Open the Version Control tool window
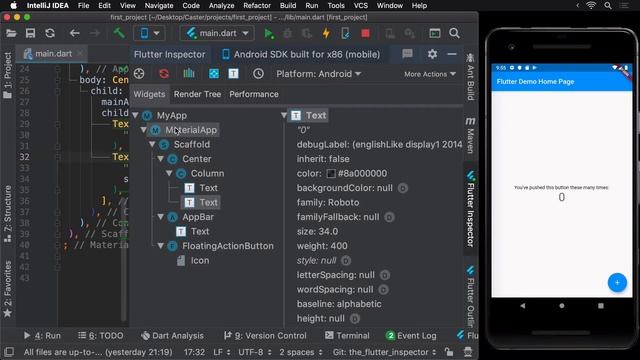 point(265,336)
